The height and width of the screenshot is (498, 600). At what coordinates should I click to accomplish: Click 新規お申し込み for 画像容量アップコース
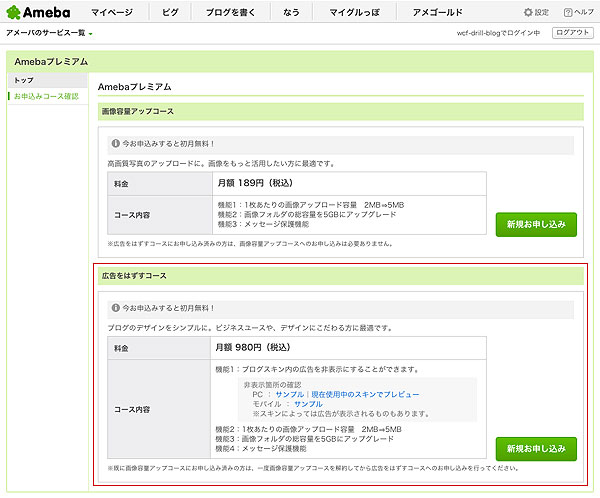pos(536,225)
